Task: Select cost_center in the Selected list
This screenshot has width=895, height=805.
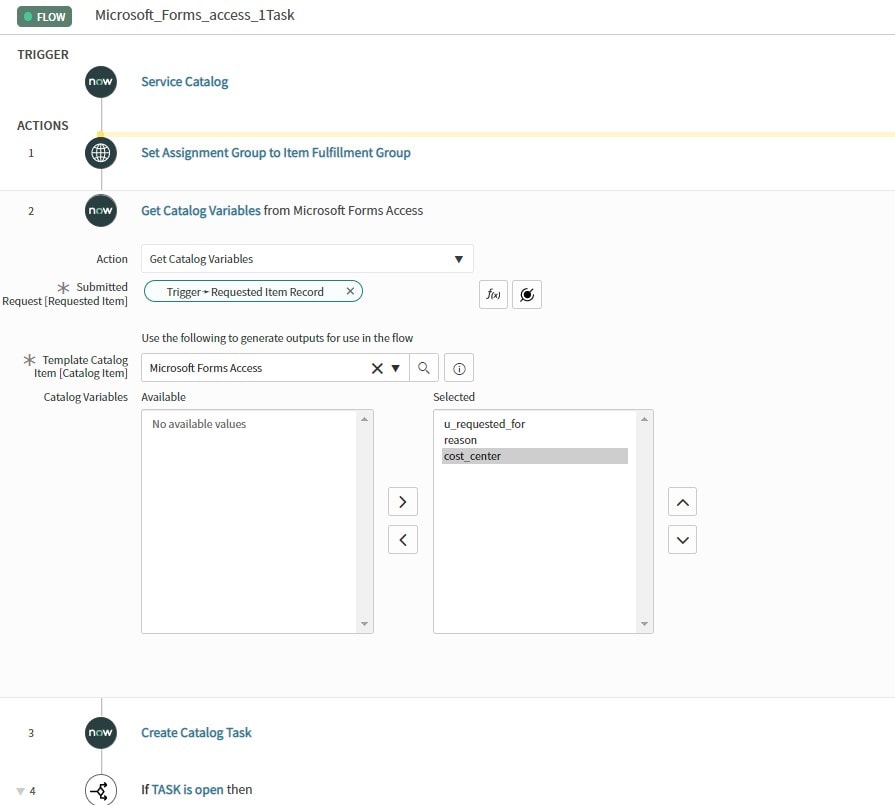Action: click(535, 456)
